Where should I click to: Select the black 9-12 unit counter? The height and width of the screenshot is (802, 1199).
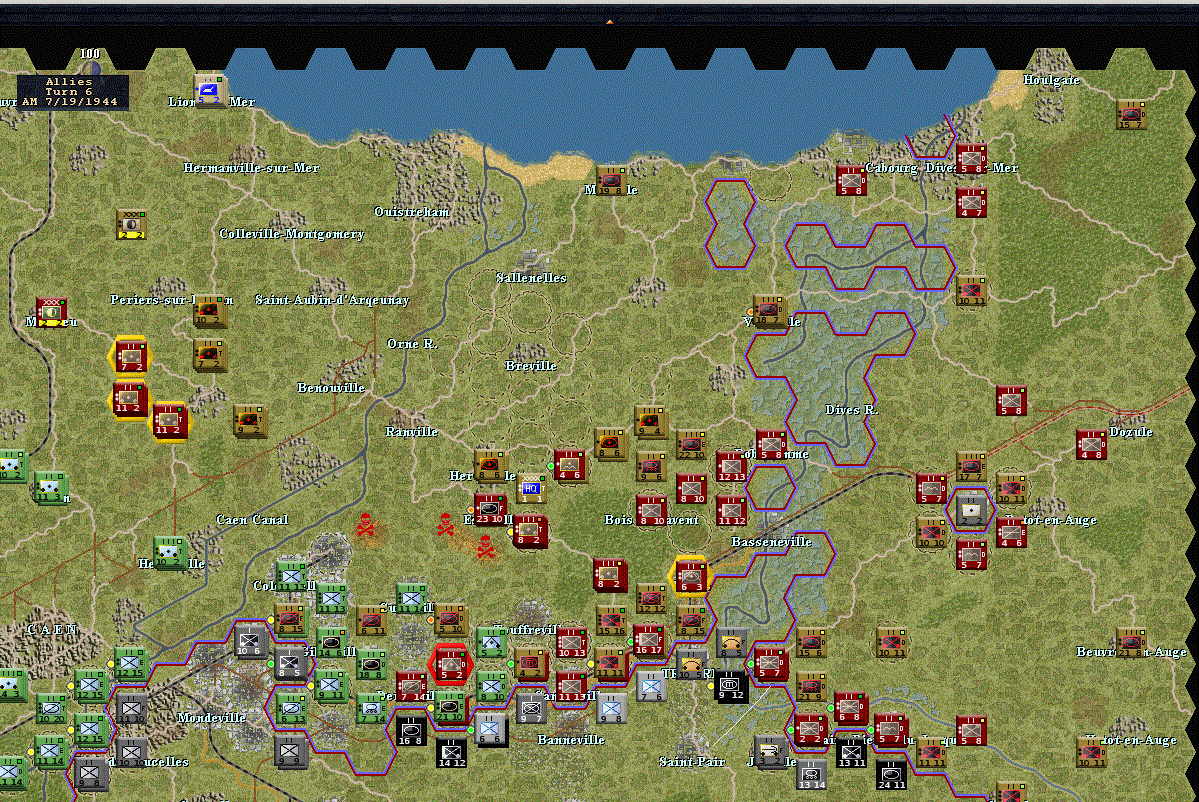coord(730,686)
